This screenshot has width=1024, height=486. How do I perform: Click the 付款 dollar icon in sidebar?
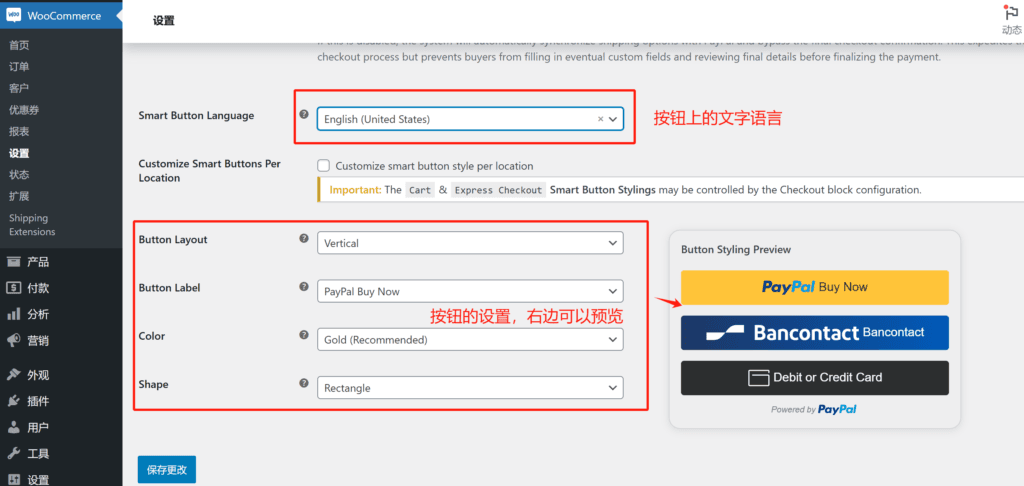(x=13, y=288)
